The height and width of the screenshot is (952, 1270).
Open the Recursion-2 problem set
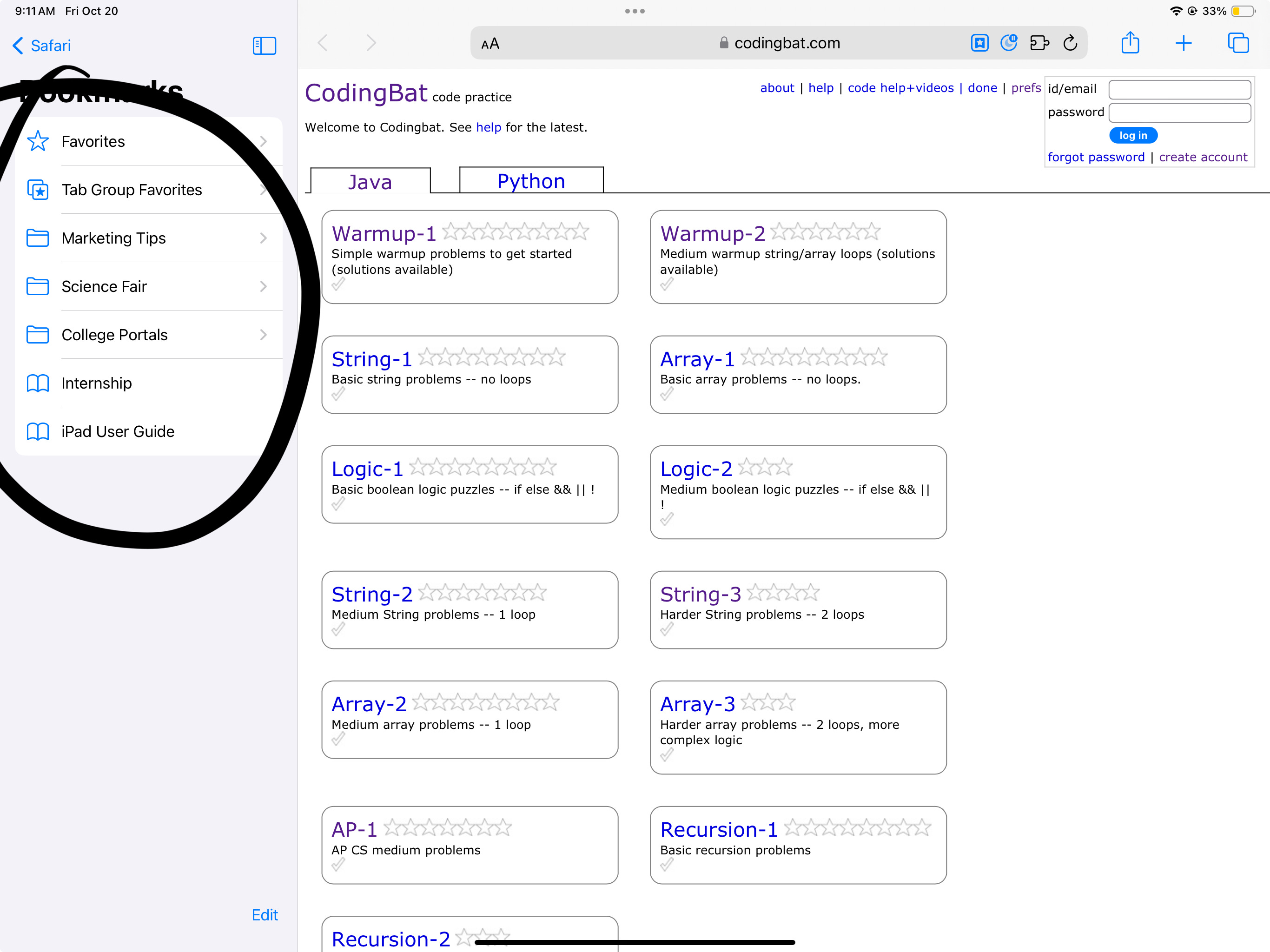click(x=390, y=939)
